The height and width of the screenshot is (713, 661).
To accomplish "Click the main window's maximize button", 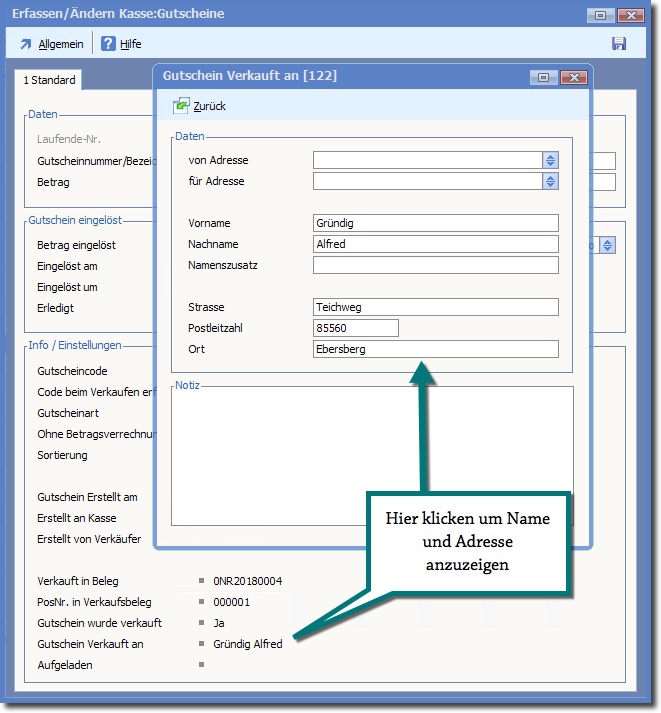I will point(601,14).
